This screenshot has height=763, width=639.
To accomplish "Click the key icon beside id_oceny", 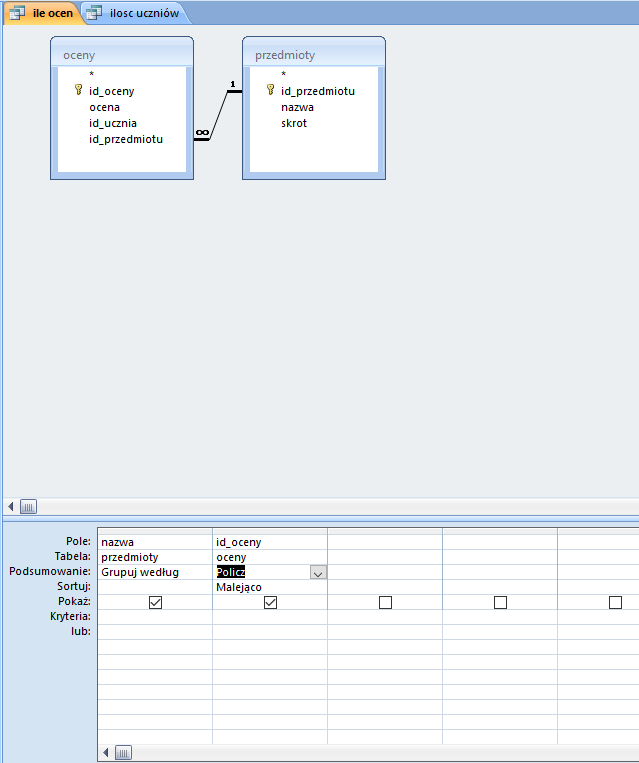I will point(77,90).
